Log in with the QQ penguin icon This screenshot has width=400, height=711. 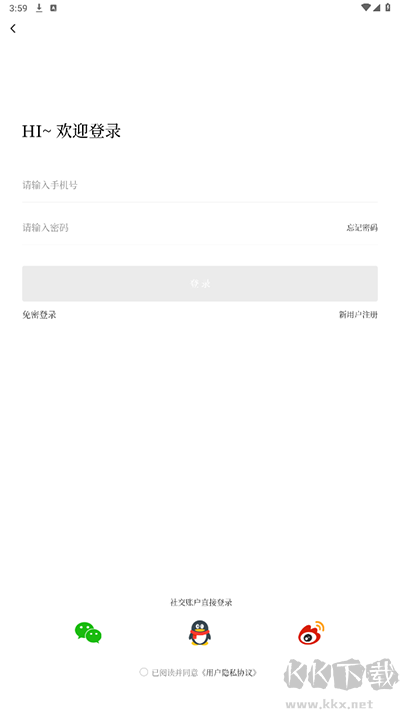(200, 633)
